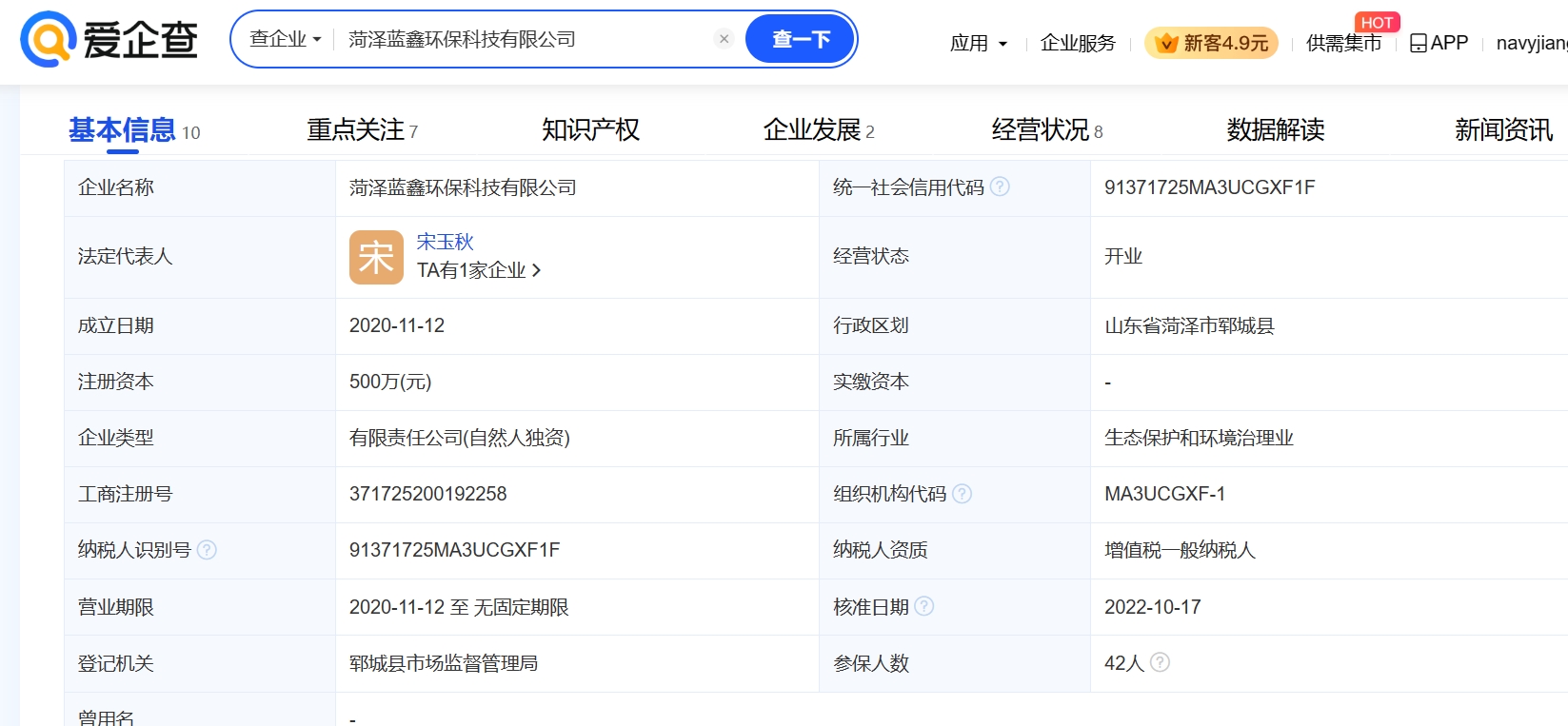The width and height of the screenshot is (1568, 726).
Task: Click 注册资本 value 500万(元)
Action: 390,382
